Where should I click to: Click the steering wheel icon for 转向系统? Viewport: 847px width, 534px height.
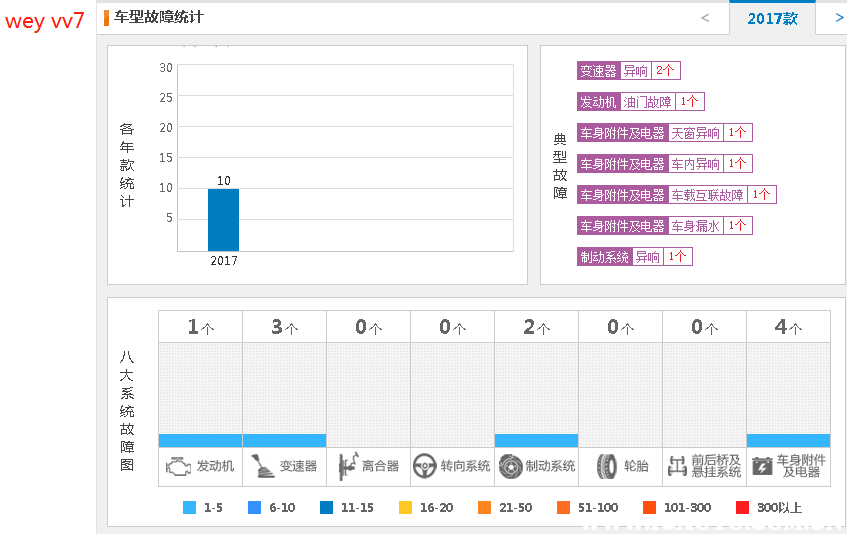[425, 466]
